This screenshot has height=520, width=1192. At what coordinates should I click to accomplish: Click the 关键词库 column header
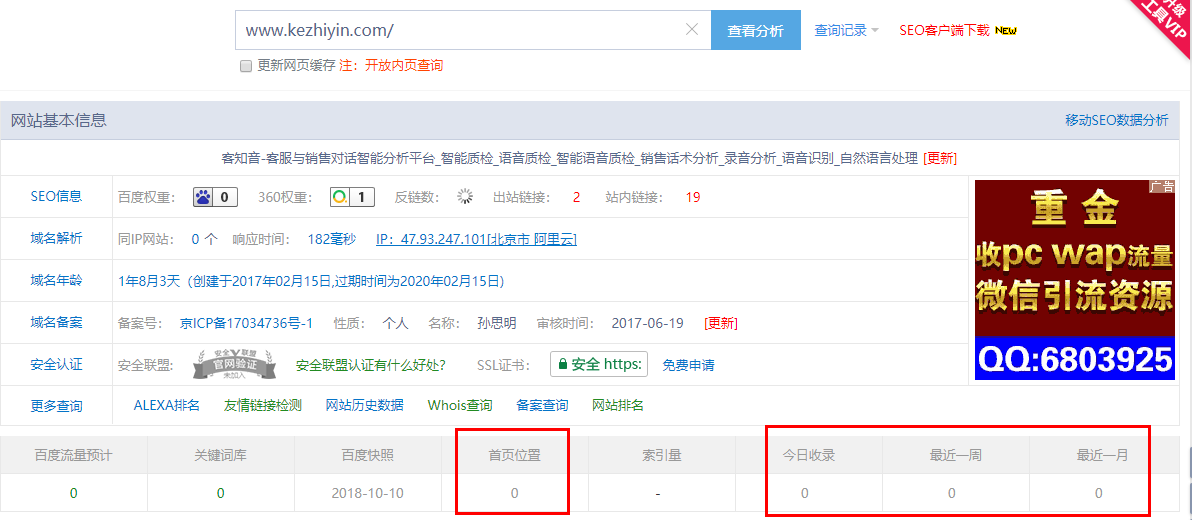[x=220, y=456]
